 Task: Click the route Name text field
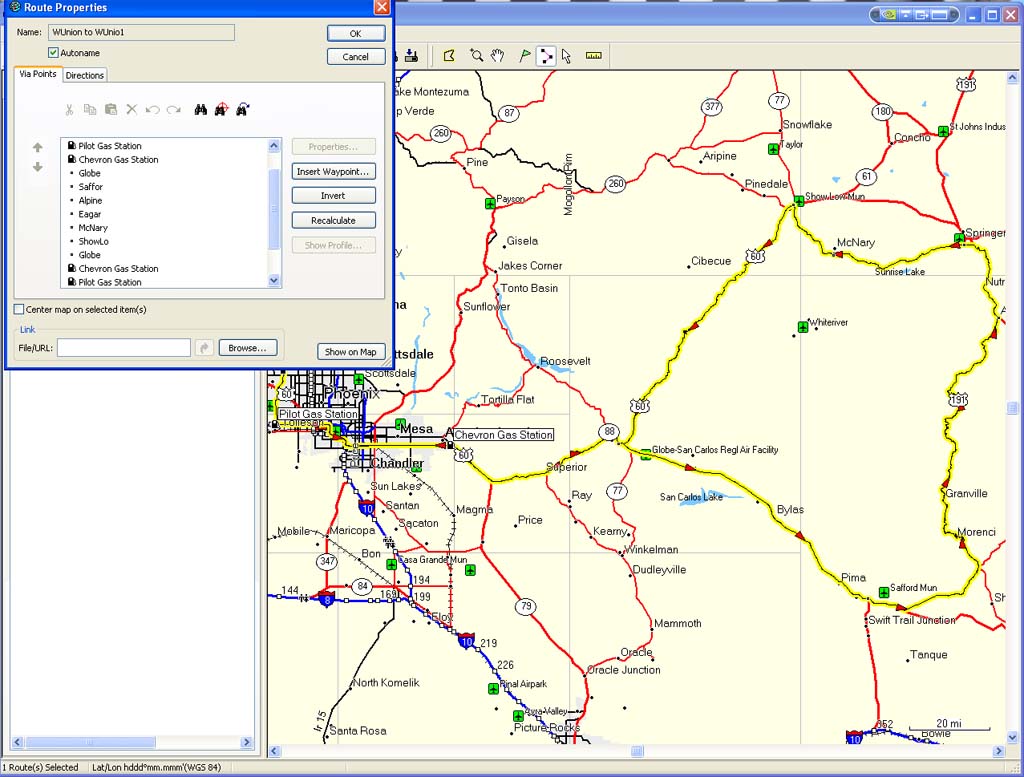click(x=141, y=32)
